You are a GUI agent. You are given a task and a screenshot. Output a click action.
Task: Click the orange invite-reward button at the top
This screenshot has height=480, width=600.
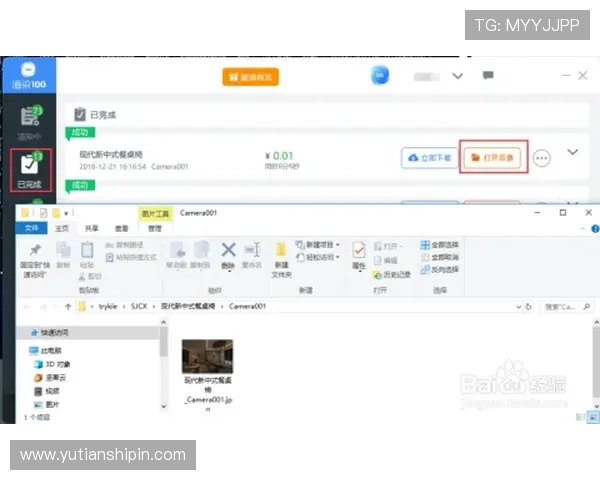click(x=250, y=77)
